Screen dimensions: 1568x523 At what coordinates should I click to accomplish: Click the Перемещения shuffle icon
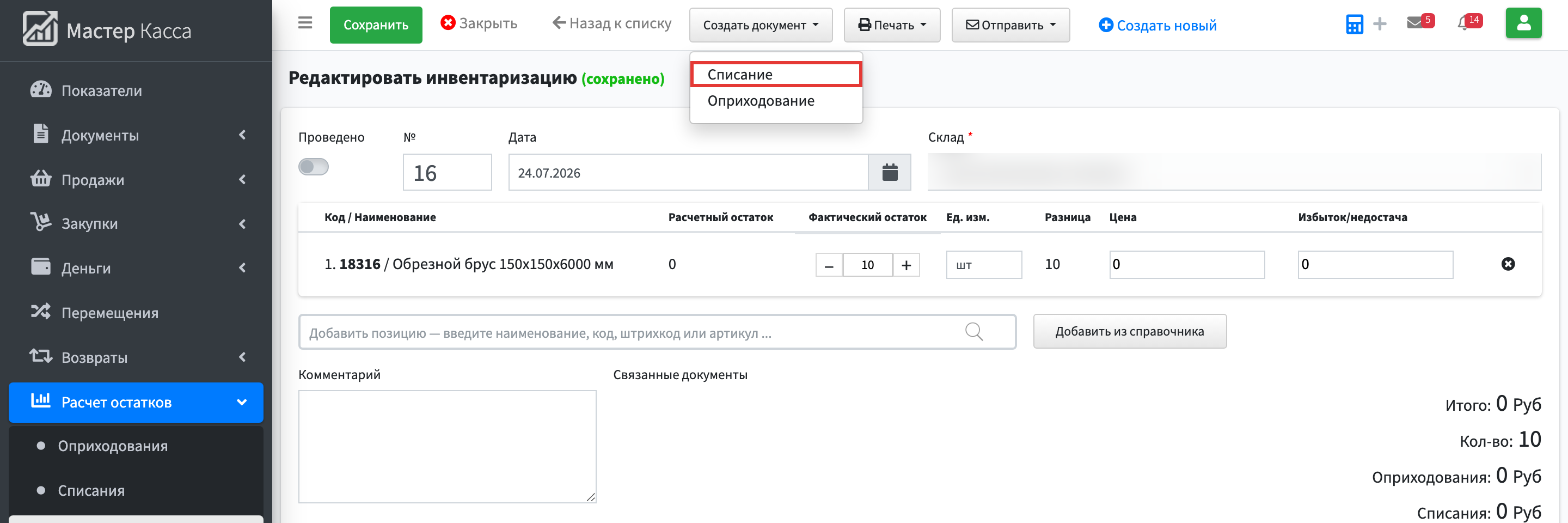(41, 311)
